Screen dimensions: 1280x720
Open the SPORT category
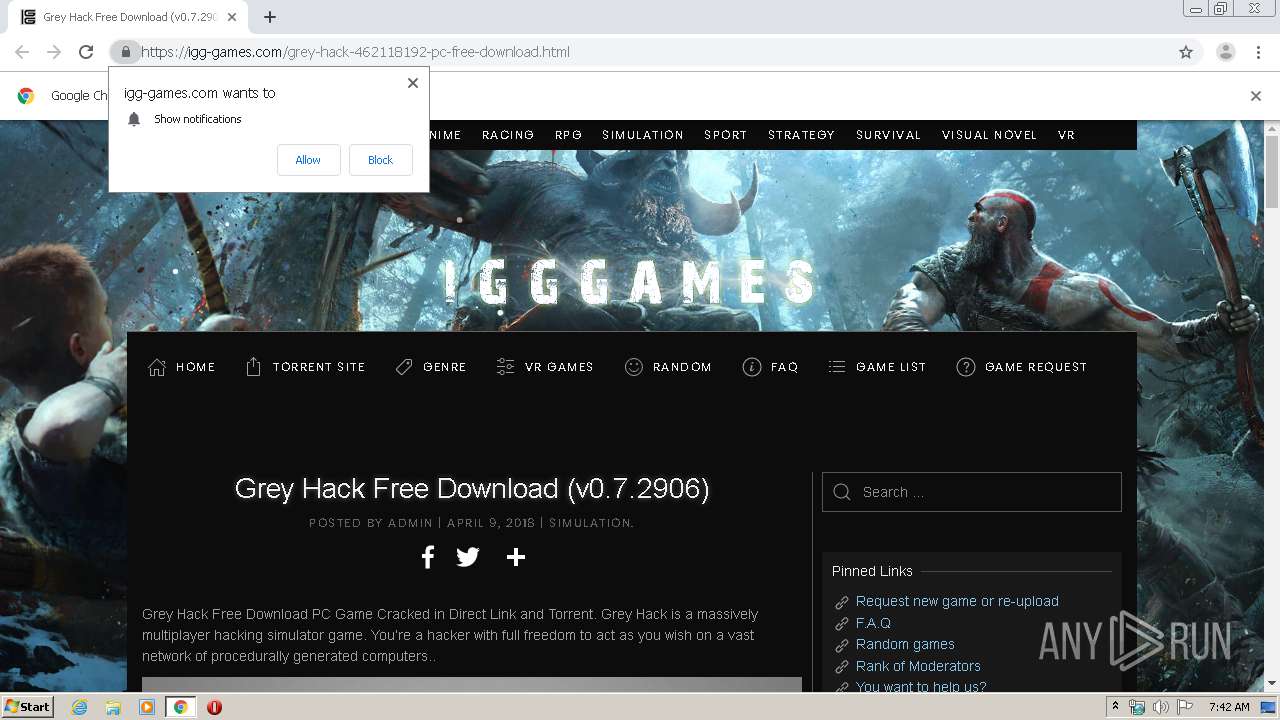coord(725,135)
